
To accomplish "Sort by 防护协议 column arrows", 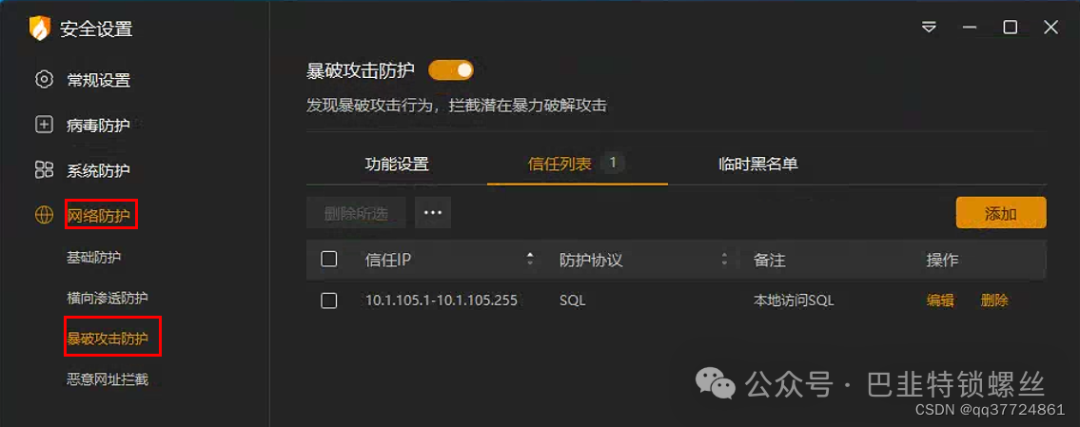I will point(724,259).
